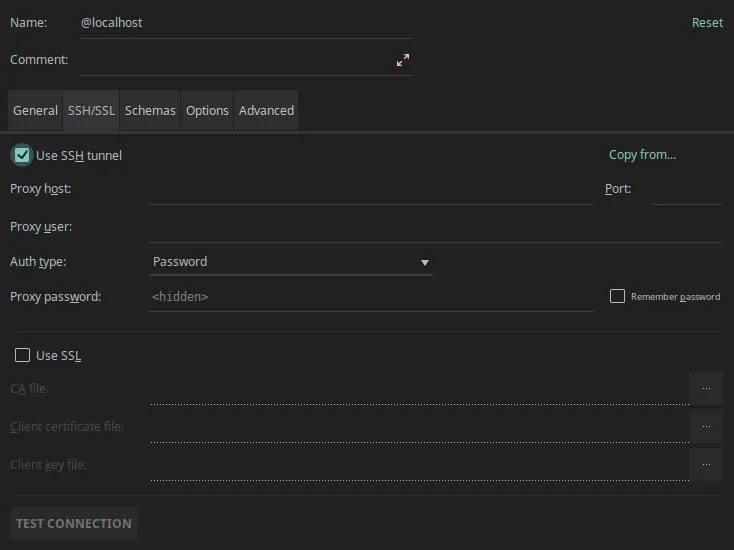Viewport: 734px width, 550px height.
Task: Open the Advanced tab
Action: [266, 110]
